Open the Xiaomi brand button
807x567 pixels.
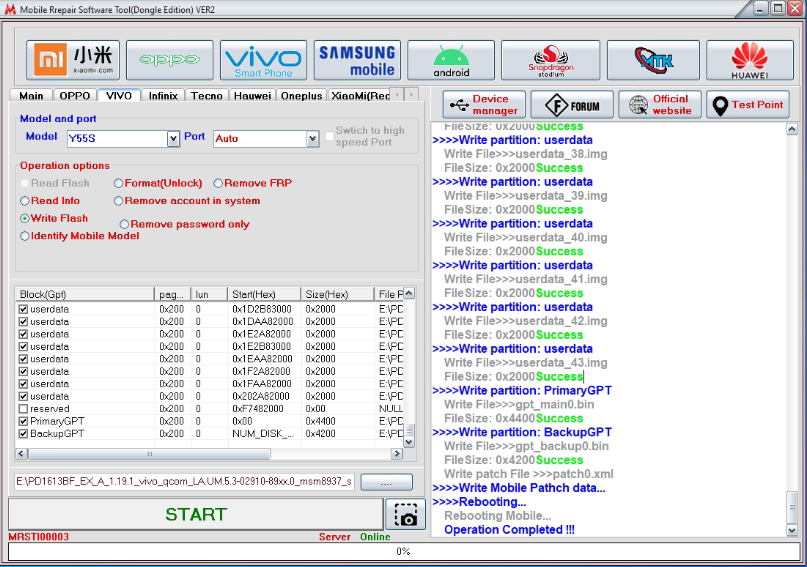[73, 60]
